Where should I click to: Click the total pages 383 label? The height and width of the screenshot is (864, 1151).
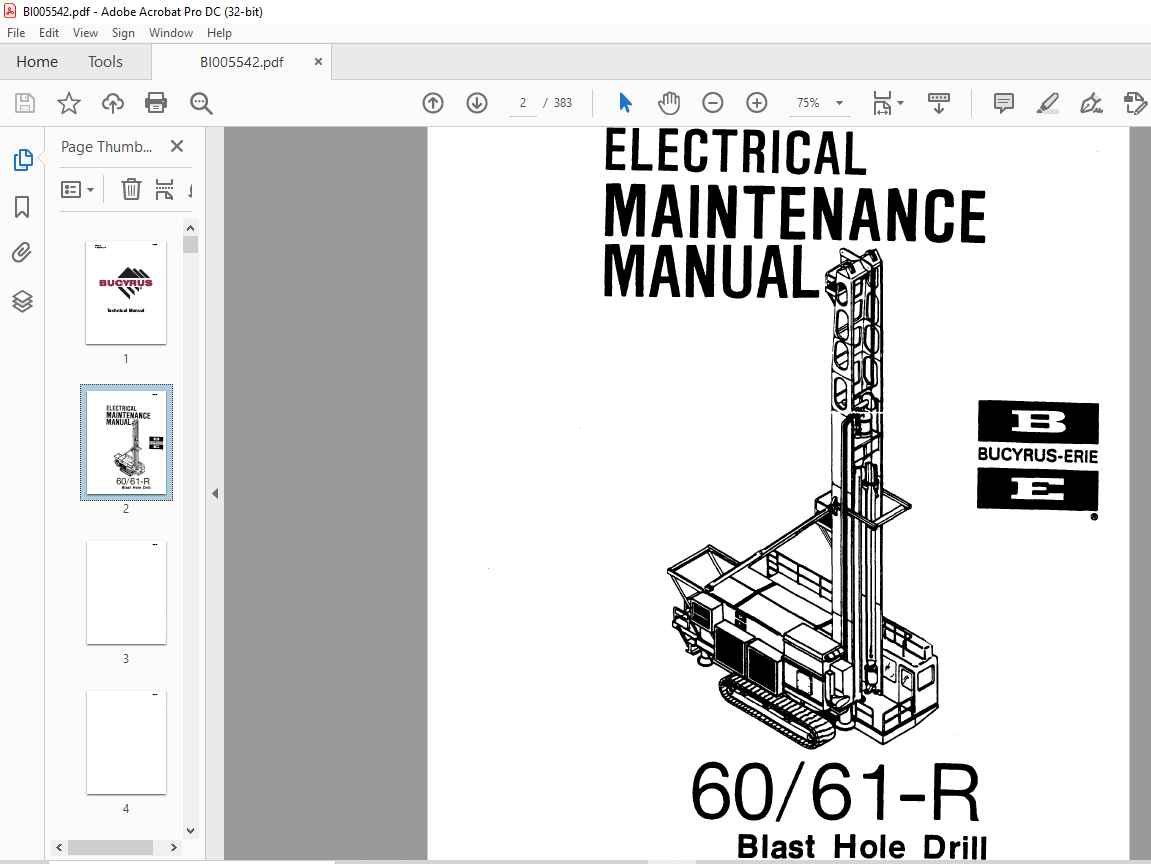click(563, 103)
